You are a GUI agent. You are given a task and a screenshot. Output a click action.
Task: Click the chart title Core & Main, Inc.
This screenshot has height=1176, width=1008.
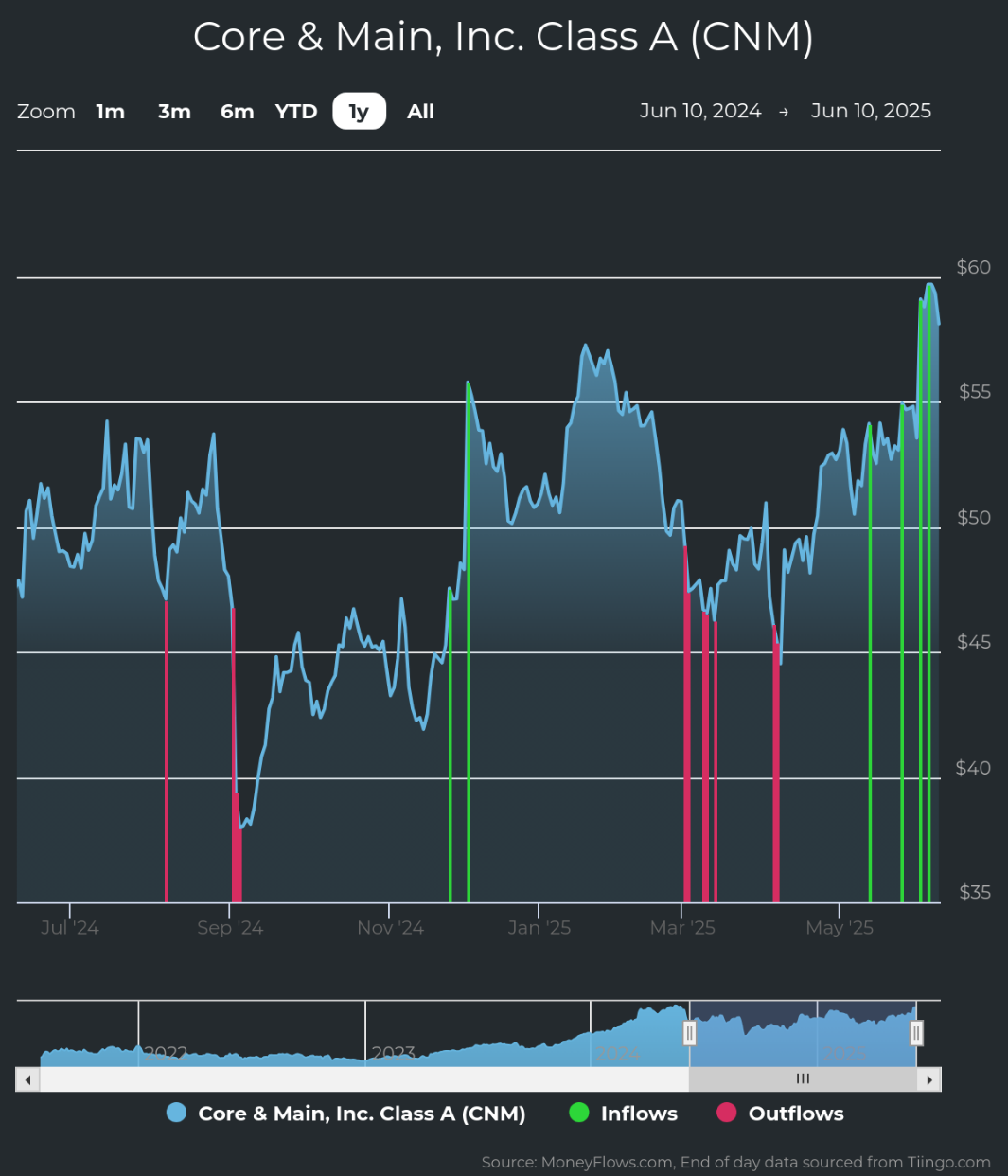pyautogui.click(x=504, y=37)
